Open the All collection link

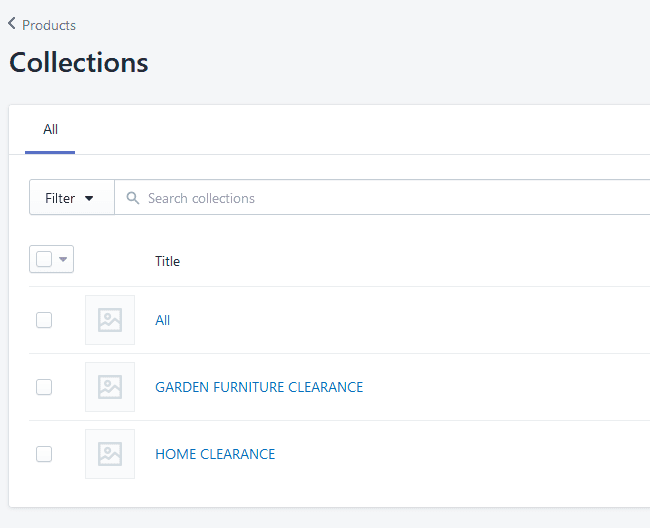162,320
